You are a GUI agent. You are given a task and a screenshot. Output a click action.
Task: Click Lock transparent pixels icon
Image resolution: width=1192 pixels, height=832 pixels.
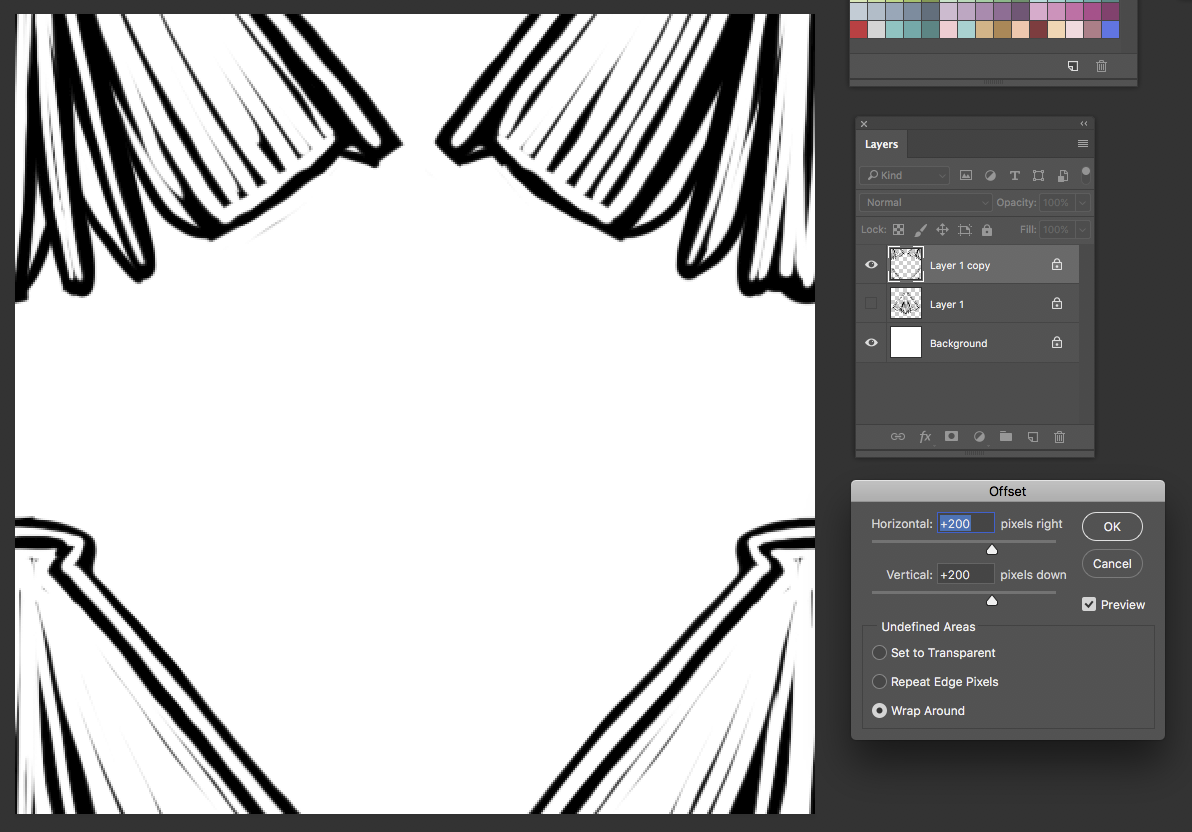pos(899,230)
